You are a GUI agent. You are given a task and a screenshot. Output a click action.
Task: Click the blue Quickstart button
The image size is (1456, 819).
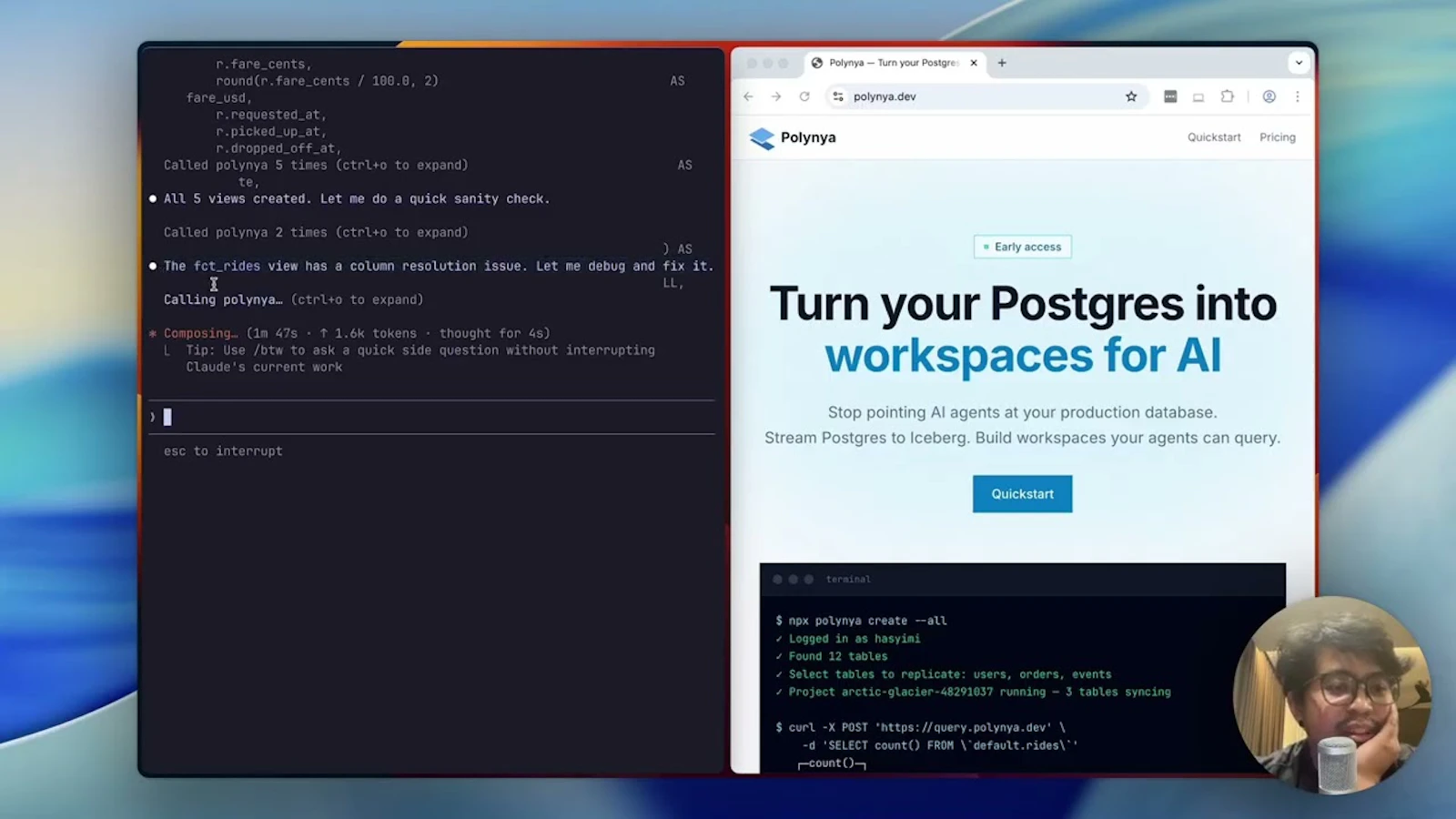[1023, 494]
